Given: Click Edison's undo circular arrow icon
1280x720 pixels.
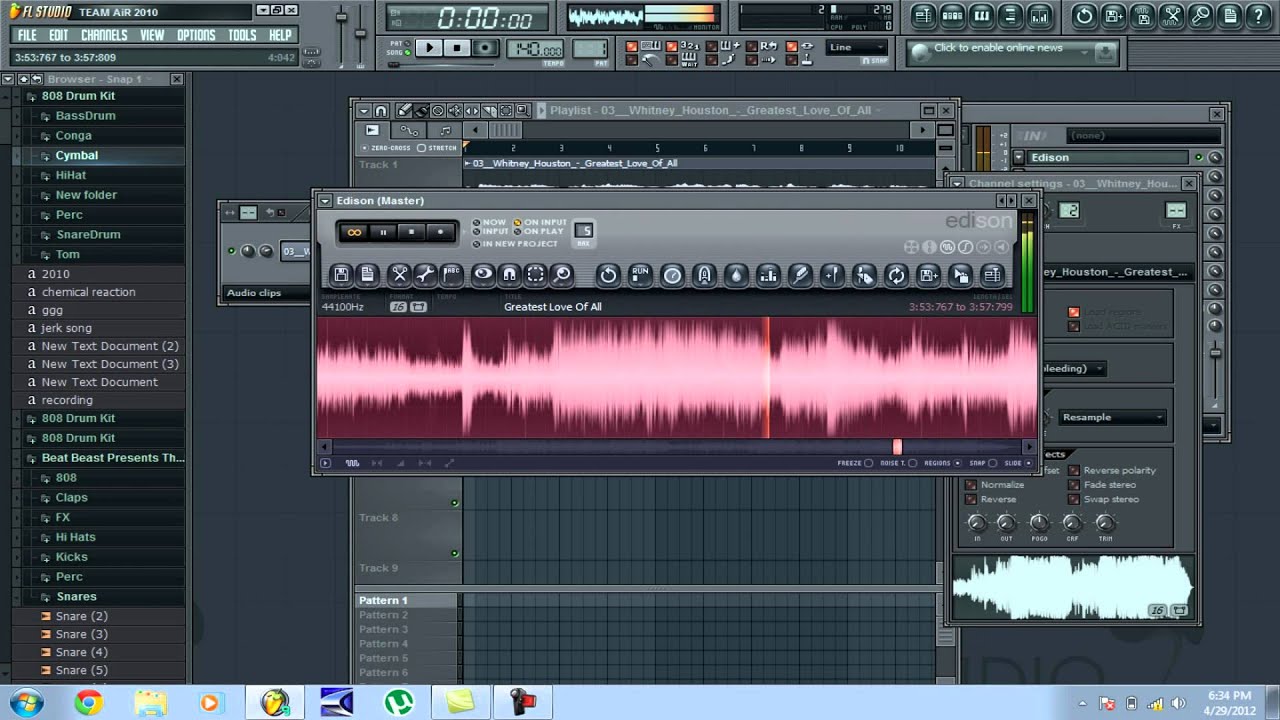Looking at the screenshot, I should pos(608,275).
